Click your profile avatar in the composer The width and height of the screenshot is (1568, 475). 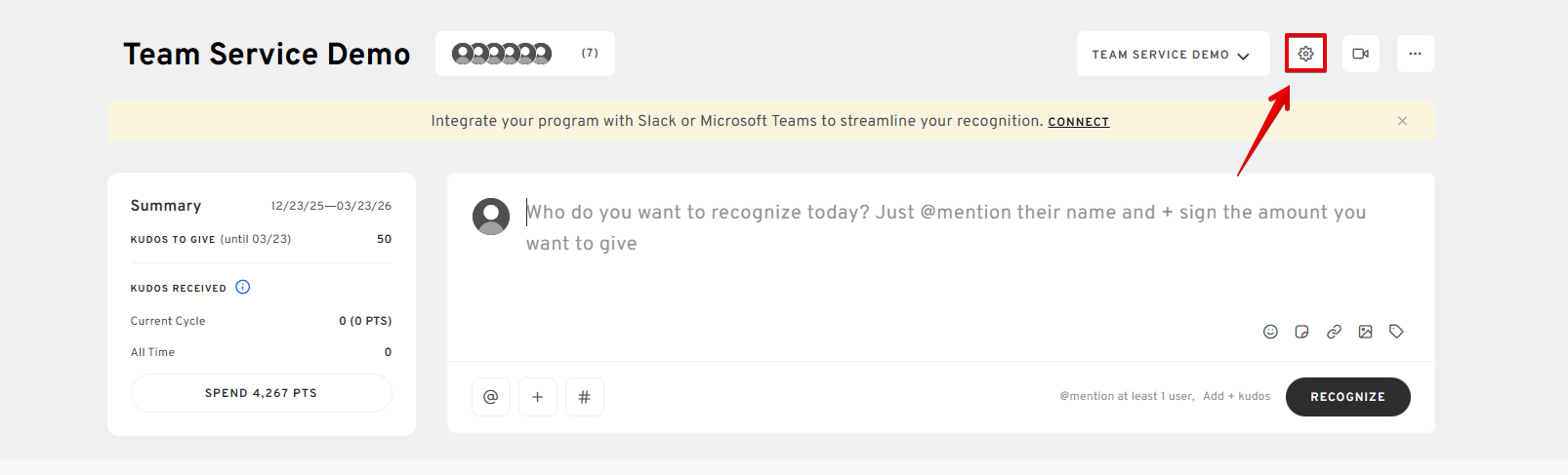click(491, 217)
